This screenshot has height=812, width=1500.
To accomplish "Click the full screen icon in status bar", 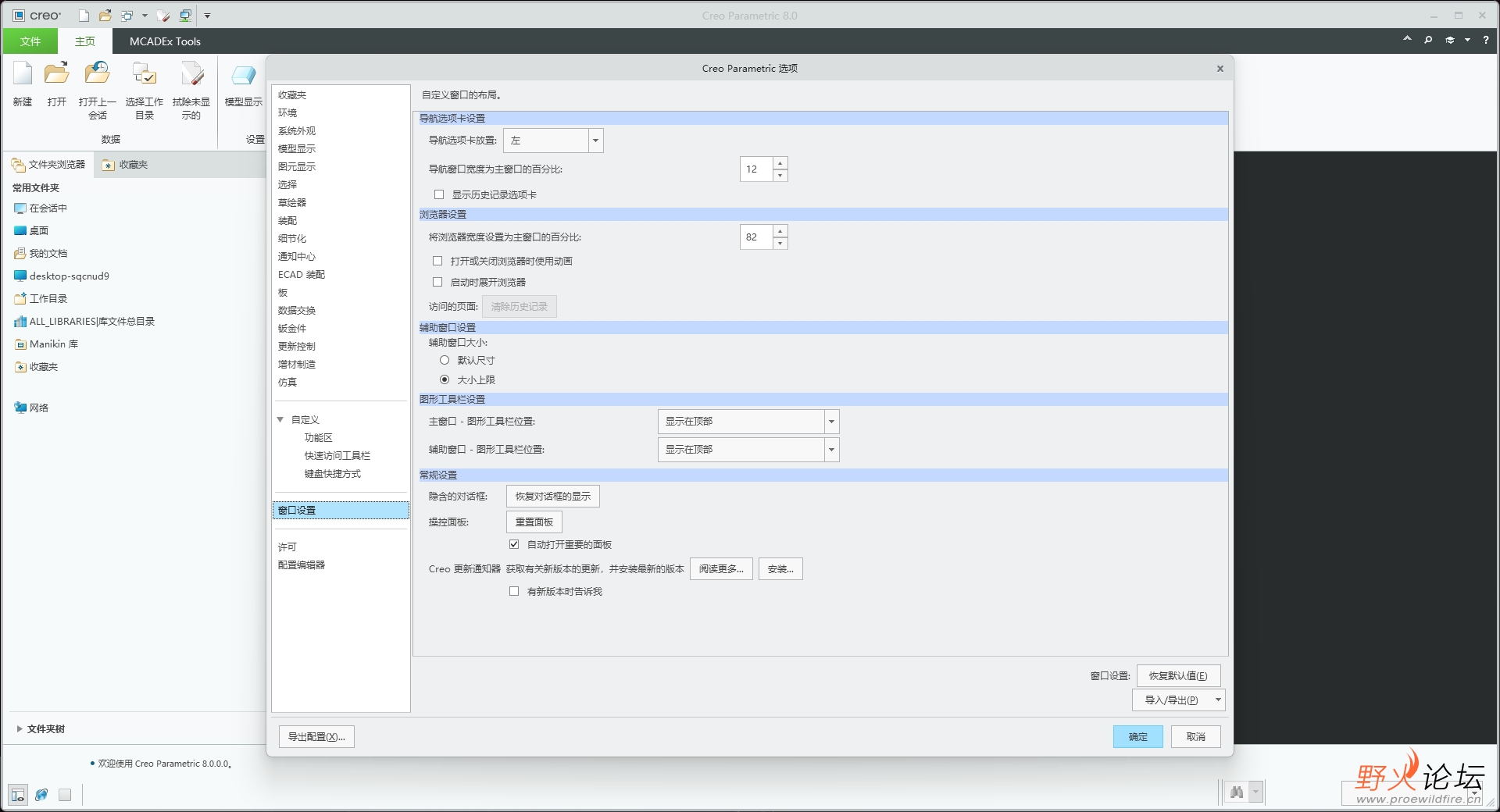I will pos(65,795).
